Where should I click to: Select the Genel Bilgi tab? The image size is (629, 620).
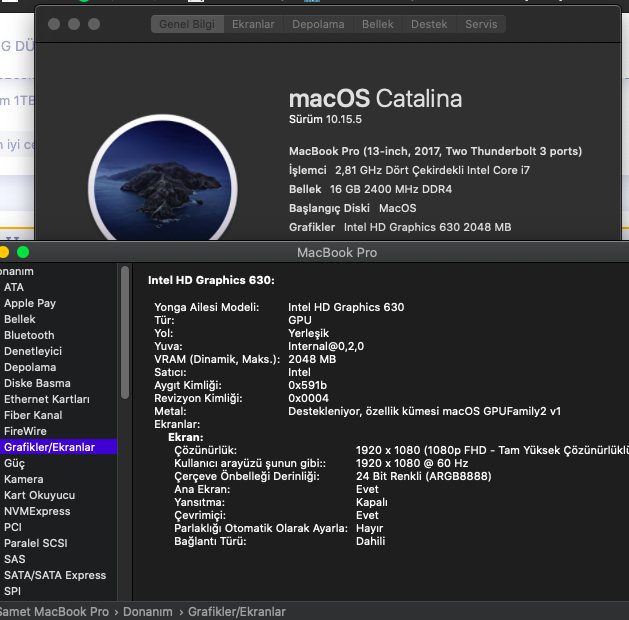coord(188,24)
